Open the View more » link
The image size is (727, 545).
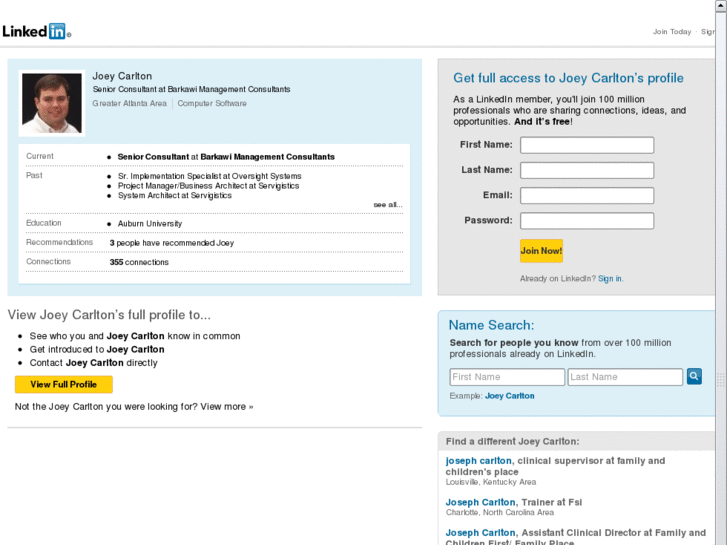[227, 407]
